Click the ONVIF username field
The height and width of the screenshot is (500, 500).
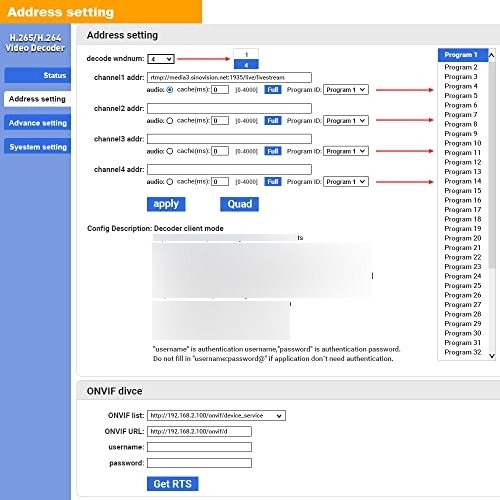point(199,447)
